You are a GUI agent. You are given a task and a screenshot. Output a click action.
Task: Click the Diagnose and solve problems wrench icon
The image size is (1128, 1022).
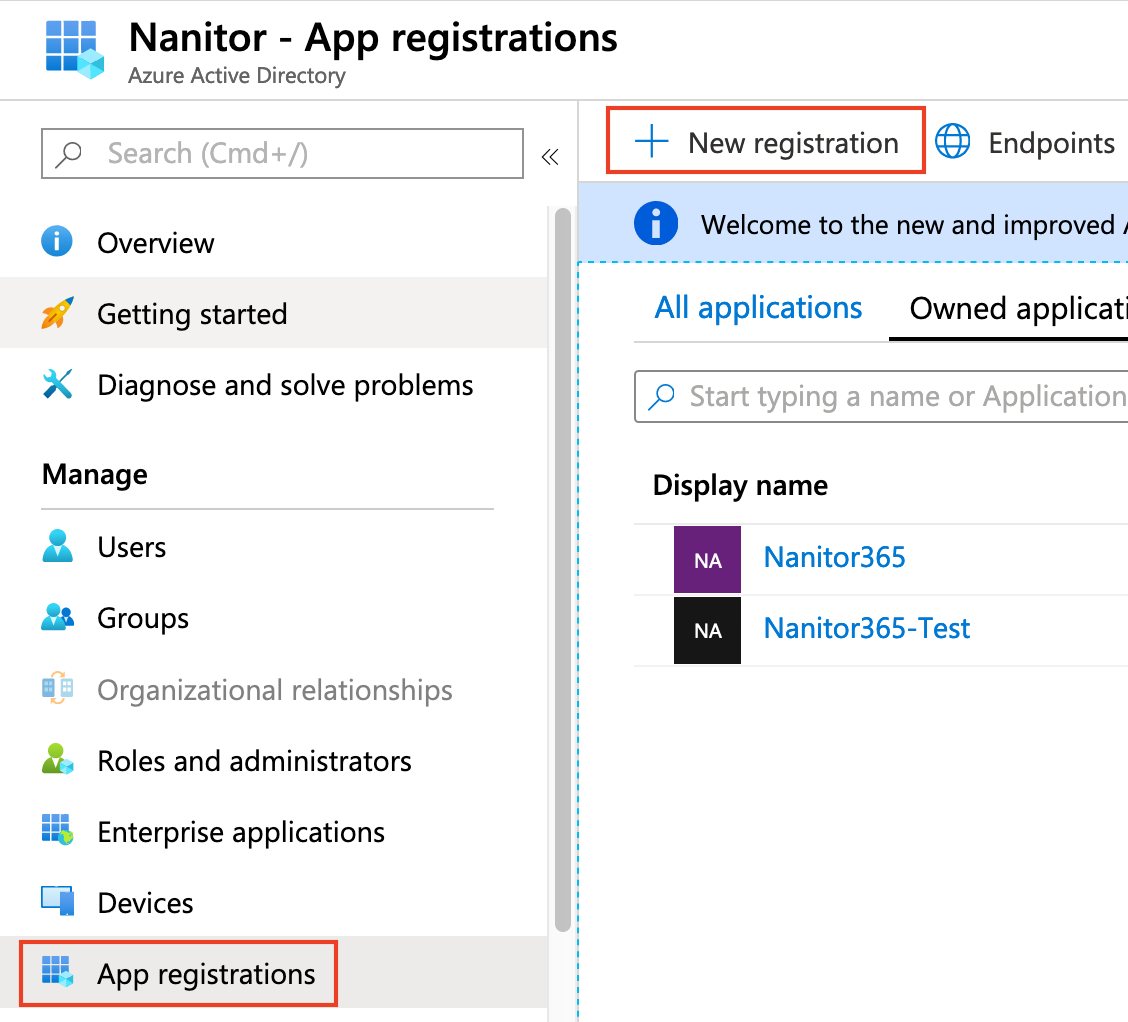57,385
